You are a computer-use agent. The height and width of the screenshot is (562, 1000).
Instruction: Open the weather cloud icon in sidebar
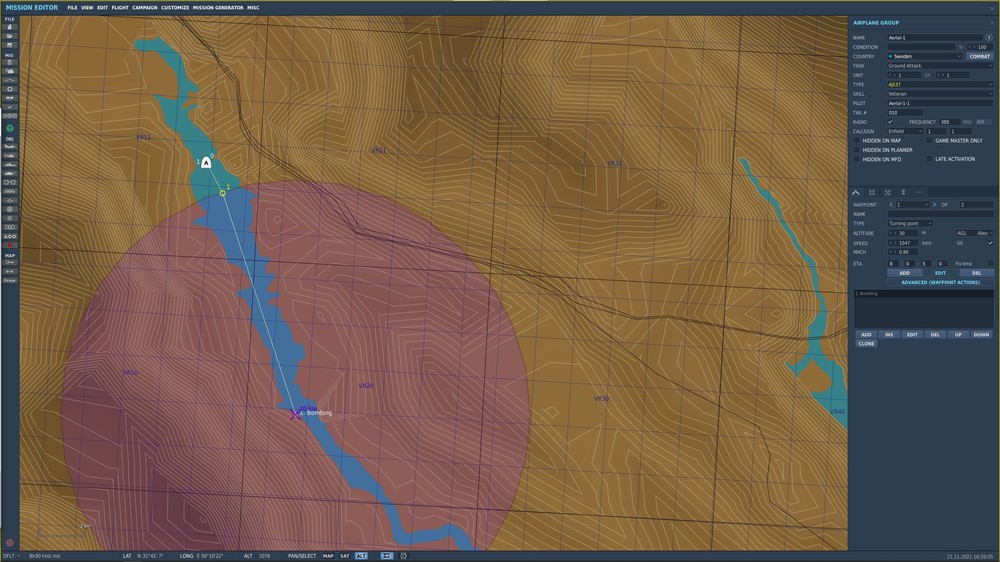coord(10,71)
